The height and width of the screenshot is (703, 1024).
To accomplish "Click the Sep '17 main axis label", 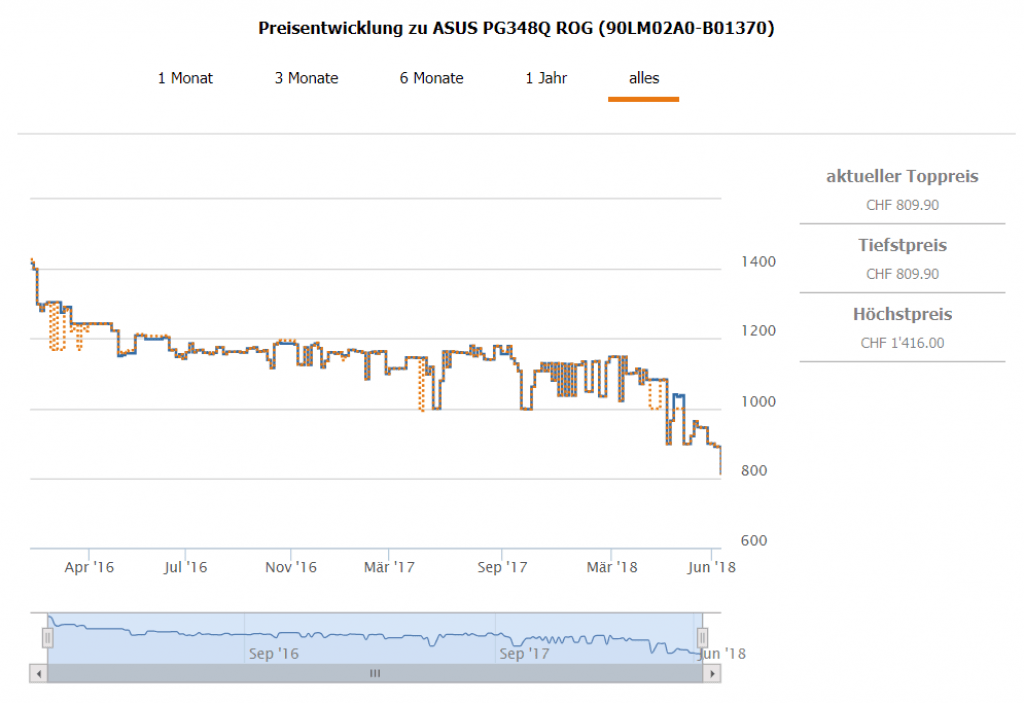I will tap(502, 567).
